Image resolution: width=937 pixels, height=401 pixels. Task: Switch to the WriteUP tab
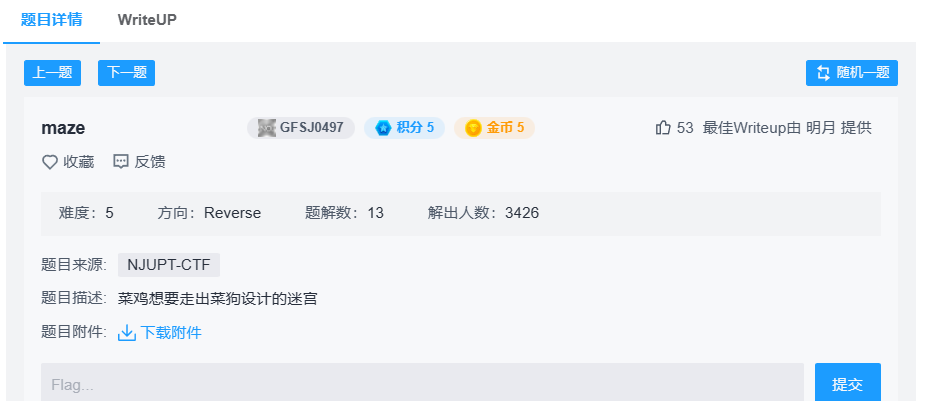click(147, 20)
